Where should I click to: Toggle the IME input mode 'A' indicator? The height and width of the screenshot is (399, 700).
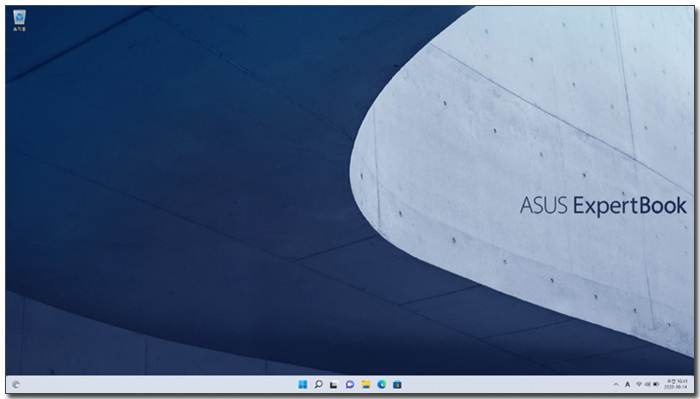pyautogui.click(x=627, y=384)
